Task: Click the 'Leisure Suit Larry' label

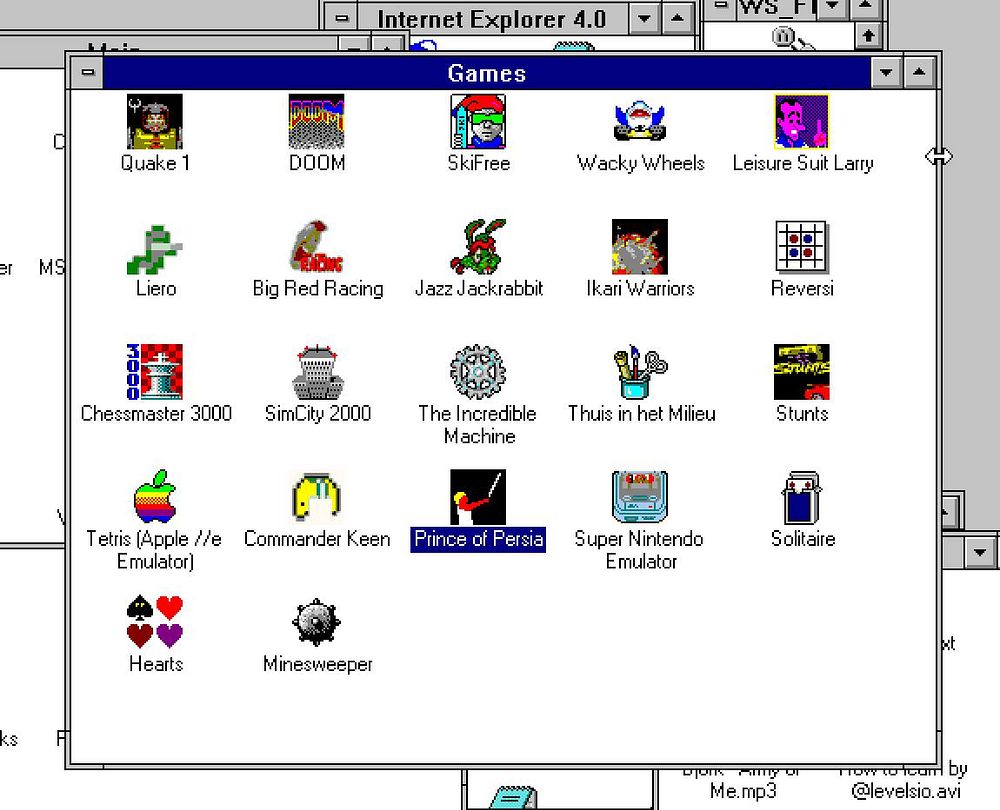Action: tap(802, 163)
